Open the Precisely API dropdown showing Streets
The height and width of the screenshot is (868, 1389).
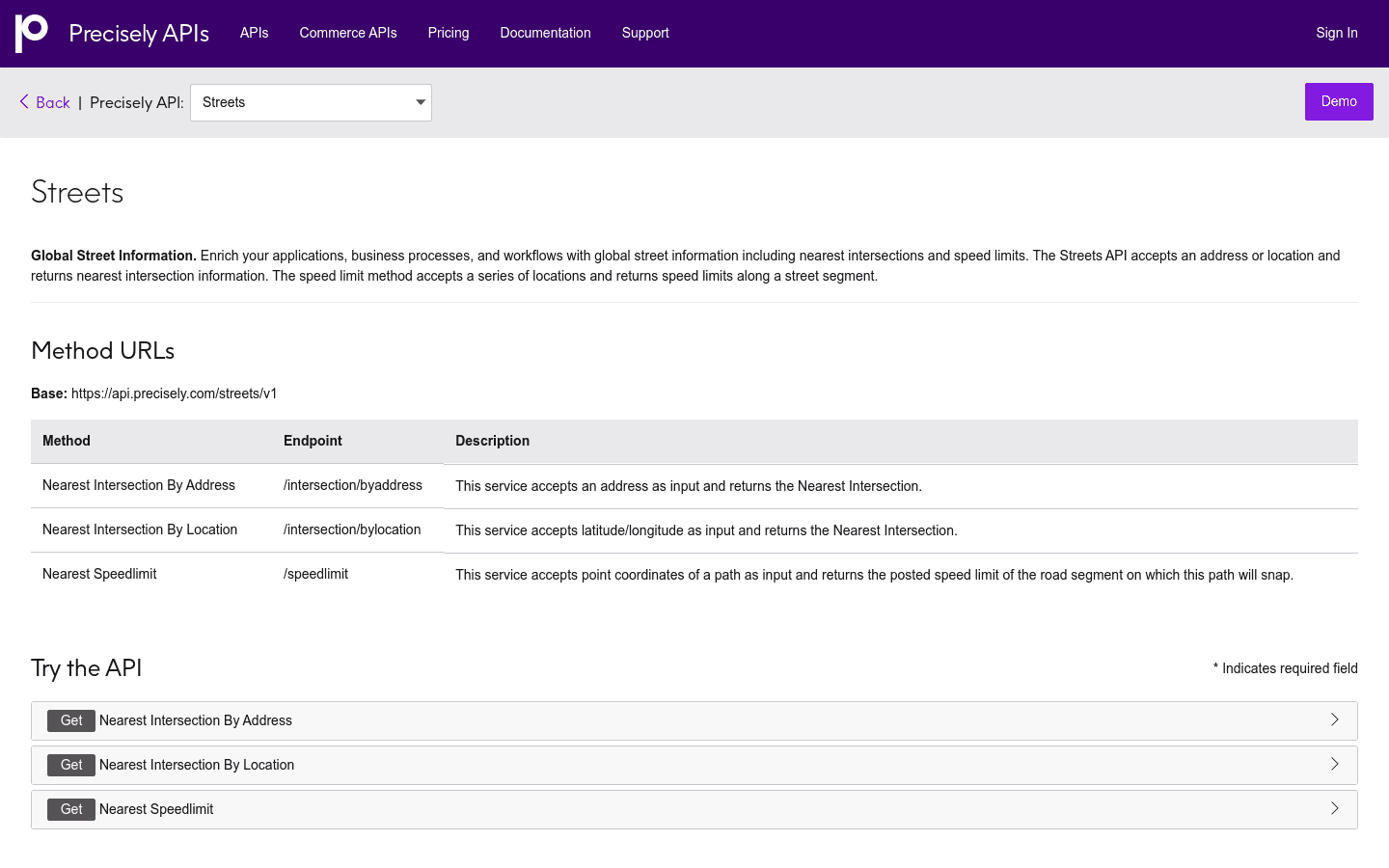point(311,102)
